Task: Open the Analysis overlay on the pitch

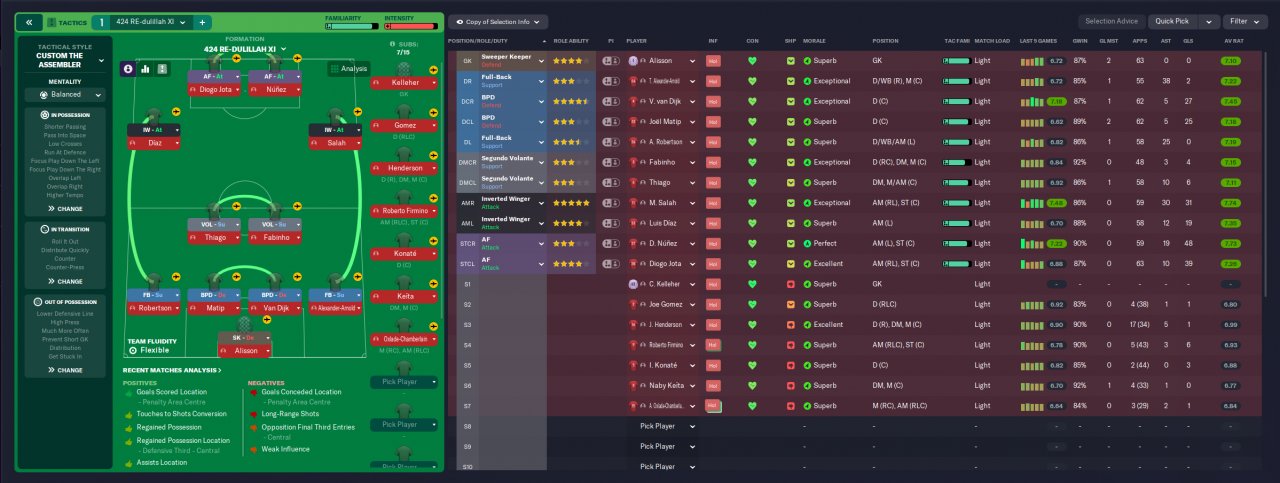Action: pyautogui.click(x=348, y=69)
